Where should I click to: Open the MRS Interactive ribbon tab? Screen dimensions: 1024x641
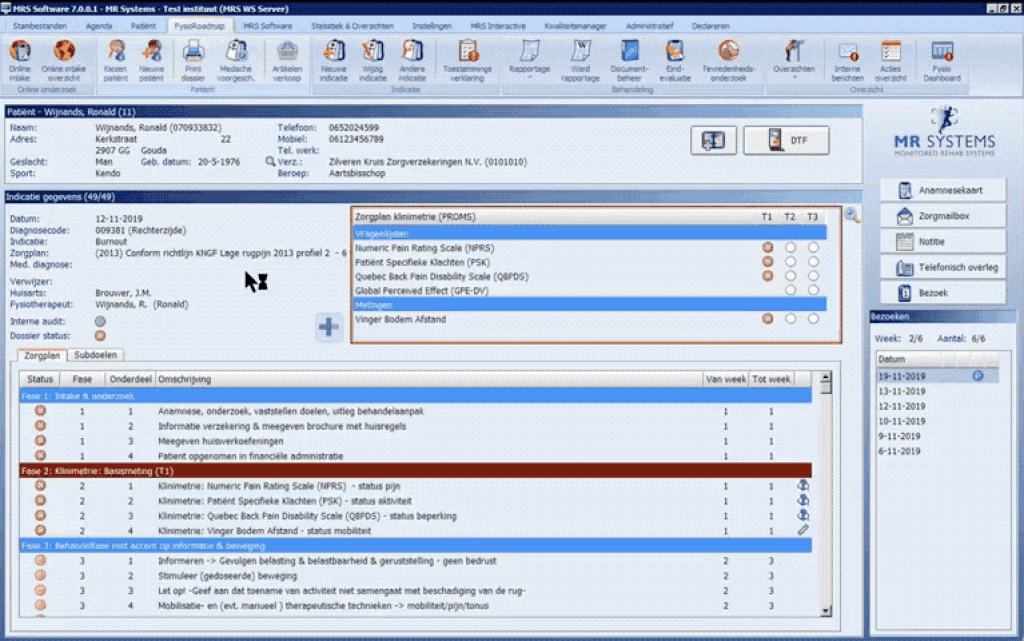click(x=497, y=26)
